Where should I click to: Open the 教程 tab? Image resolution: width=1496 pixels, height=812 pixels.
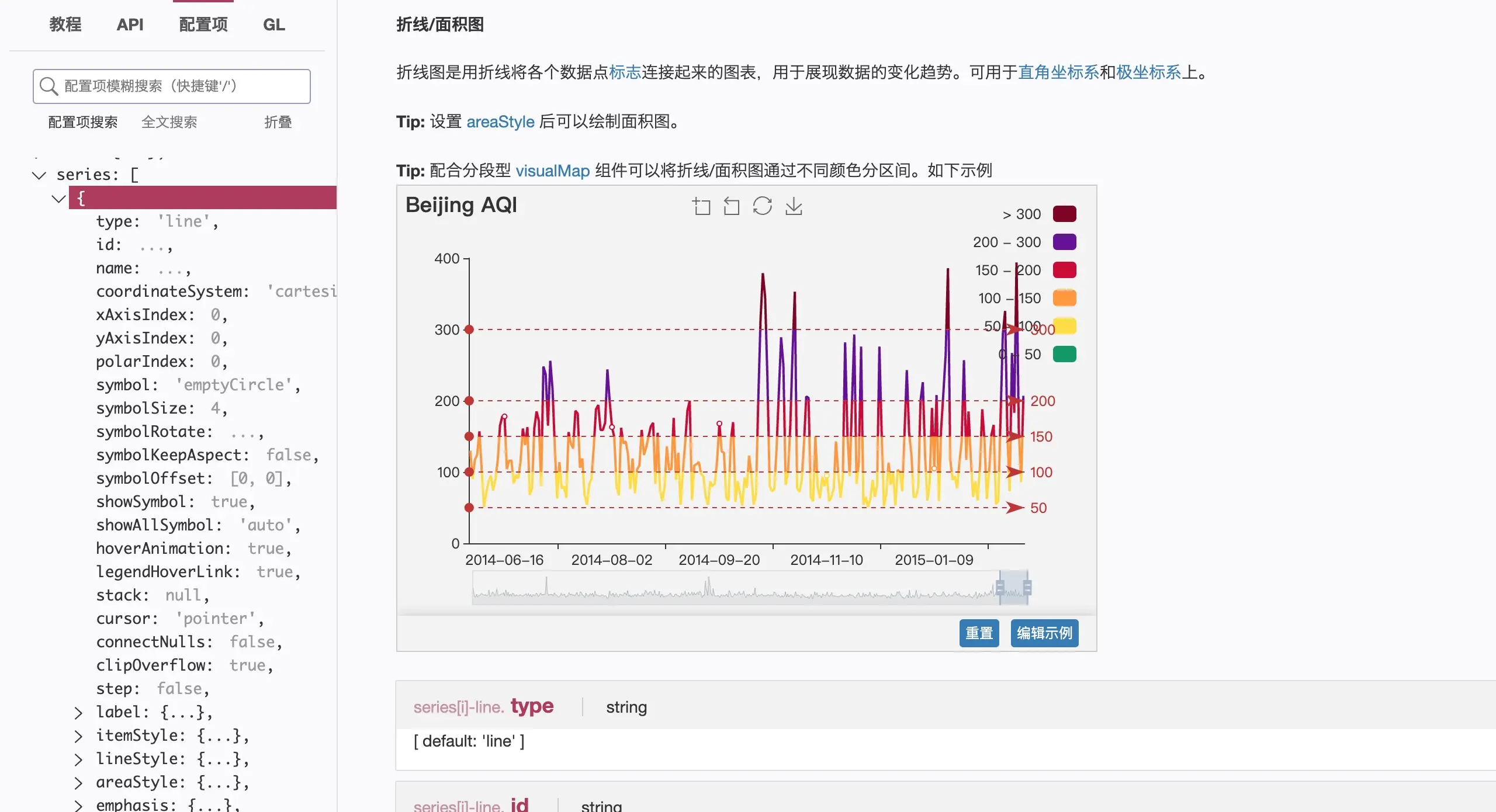(65, 25)
